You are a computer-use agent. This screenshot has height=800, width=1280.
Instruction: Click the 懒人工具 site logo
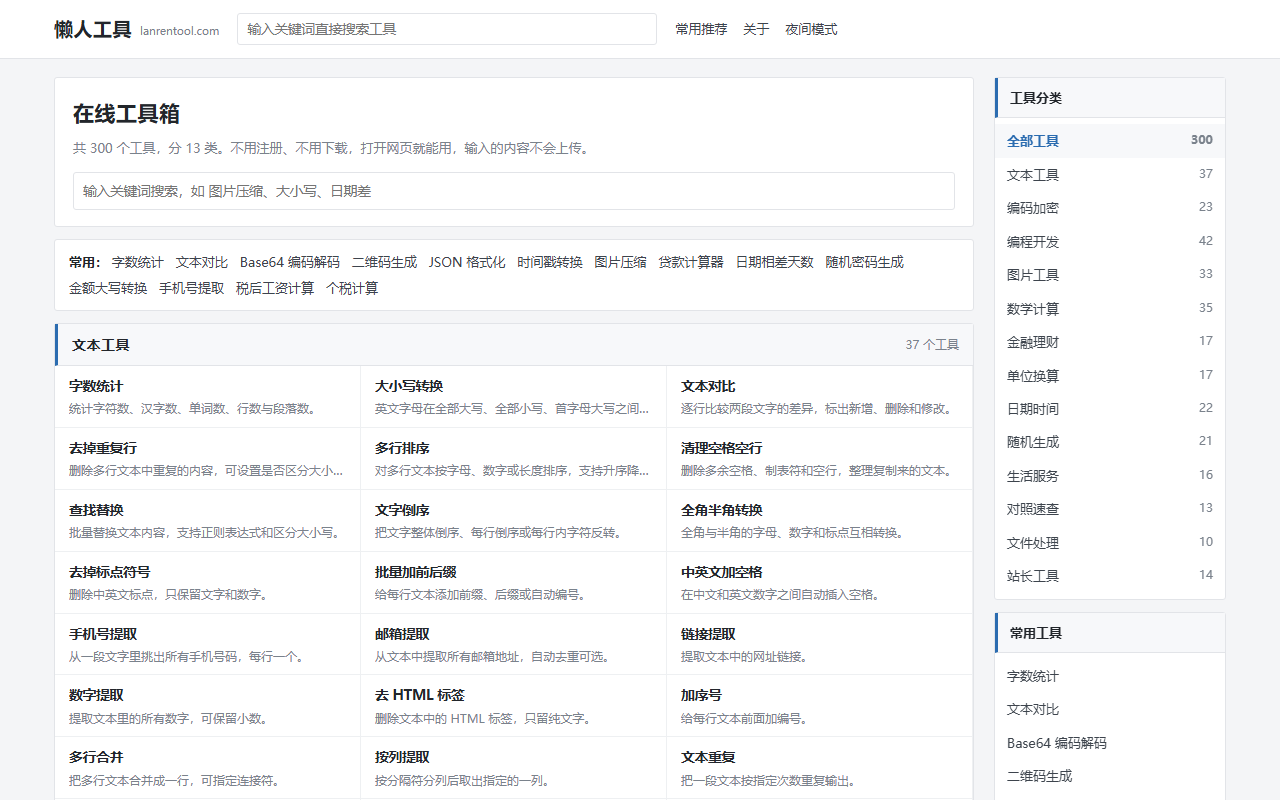(93, 30)
